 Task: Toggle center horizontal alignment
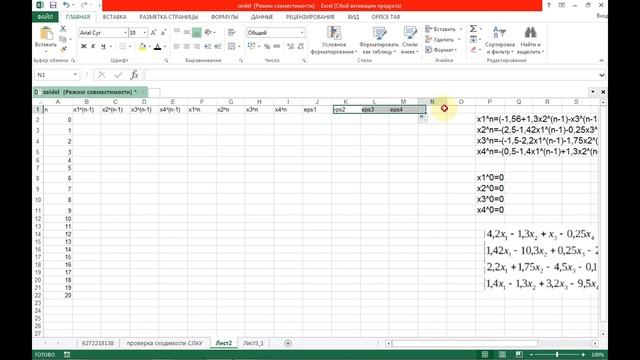[187, 47]
